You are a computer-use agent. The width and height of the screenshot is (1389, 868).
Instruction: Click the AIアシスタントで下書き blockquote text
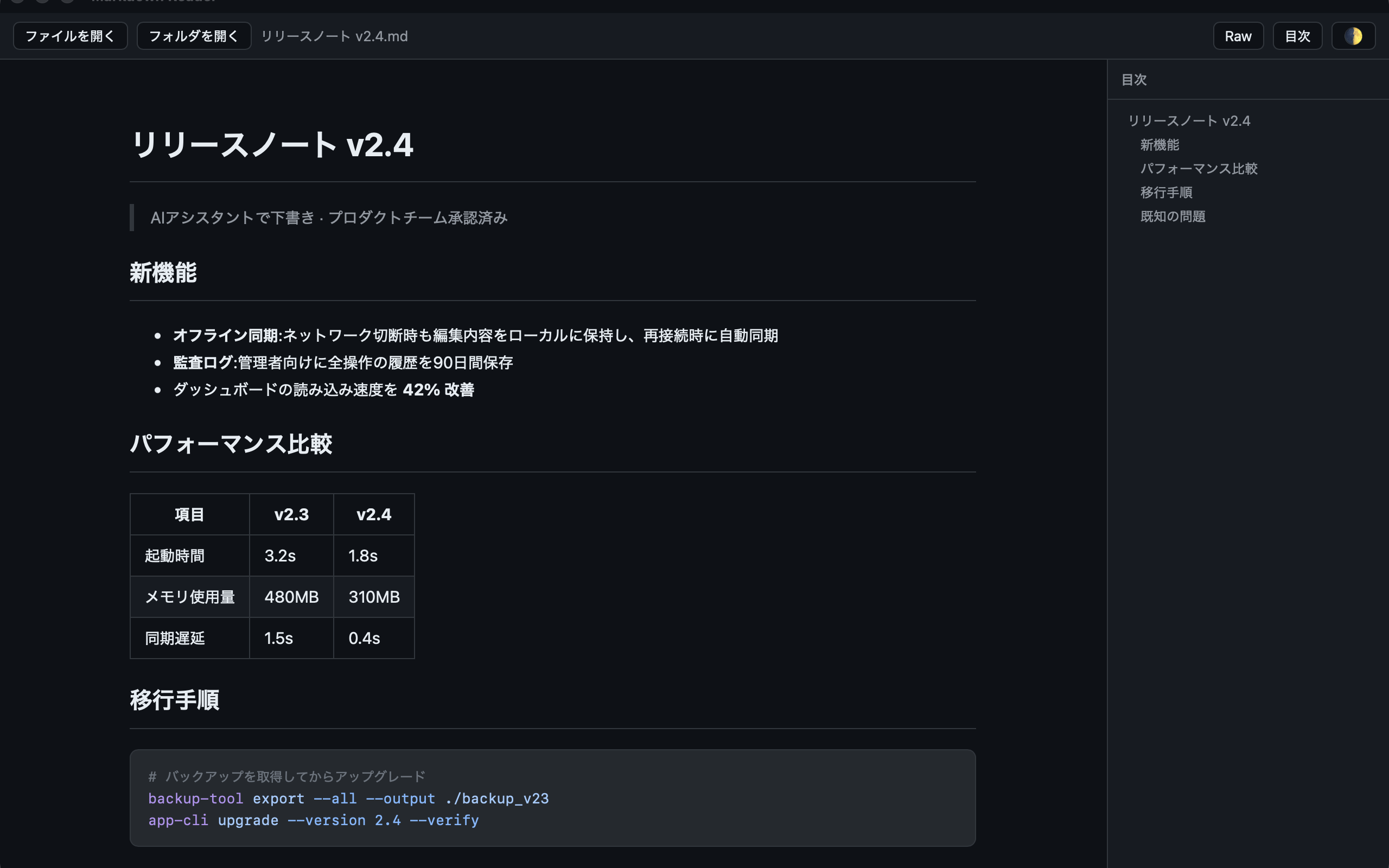pyautogui.click(x=329, y=218)
